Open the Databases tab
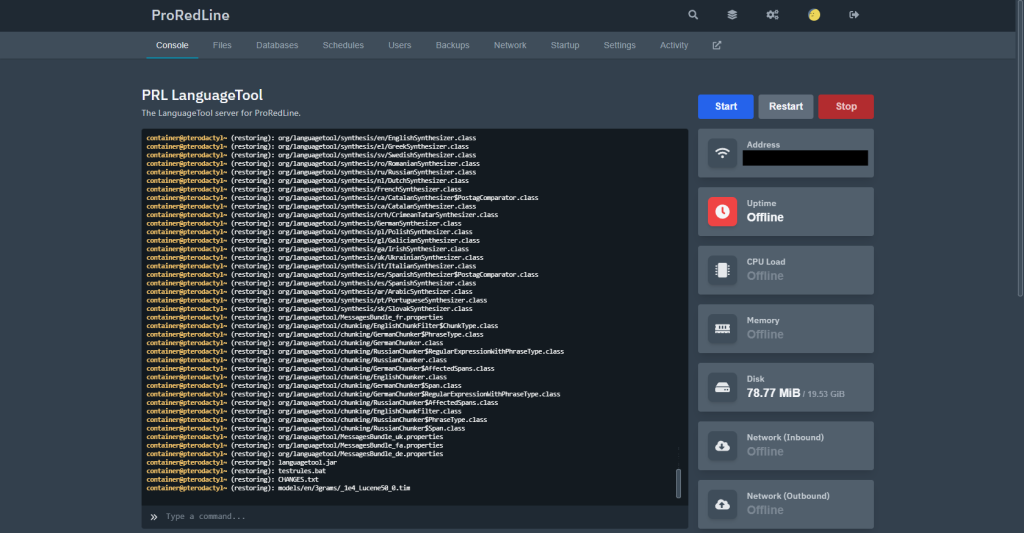 coord(277,45)
